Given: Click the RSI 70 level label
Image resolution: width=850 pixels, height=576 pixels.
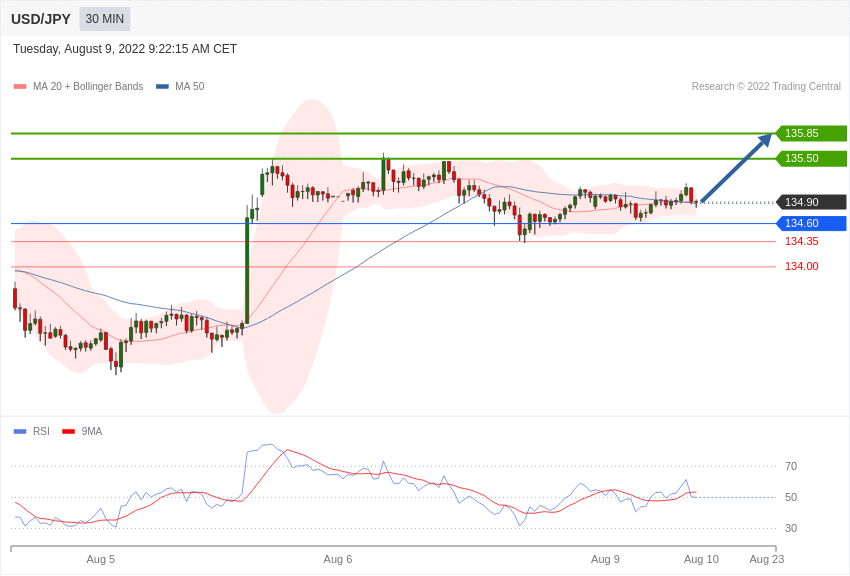Looking at the screenshot, I should [791, 466].
